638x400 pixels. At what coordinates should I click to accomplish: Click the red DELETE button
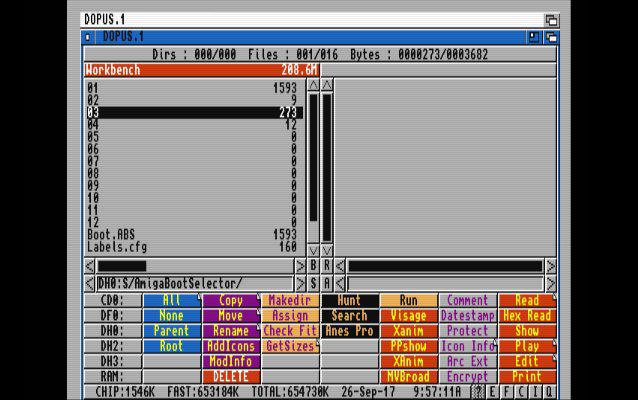(231, 376)
